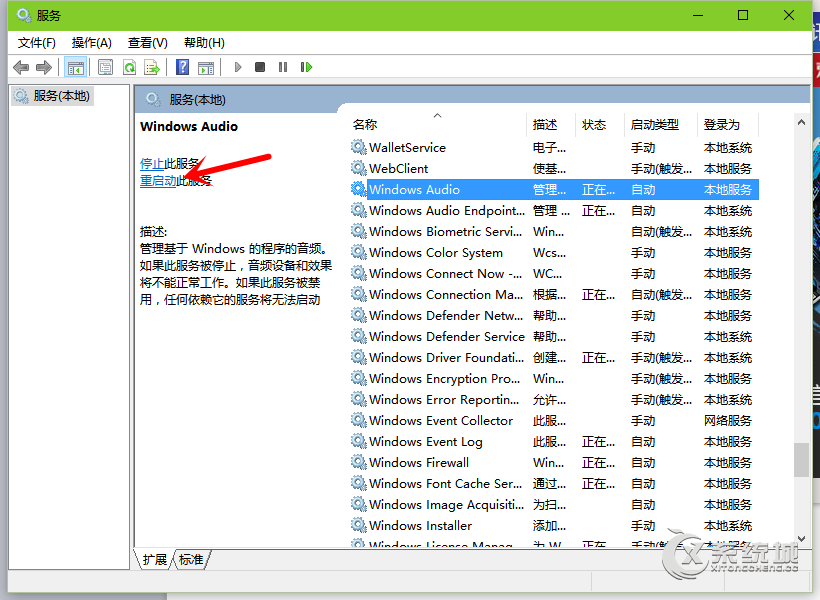
Task: Switch to the 标准 tab
Action: 191,560
